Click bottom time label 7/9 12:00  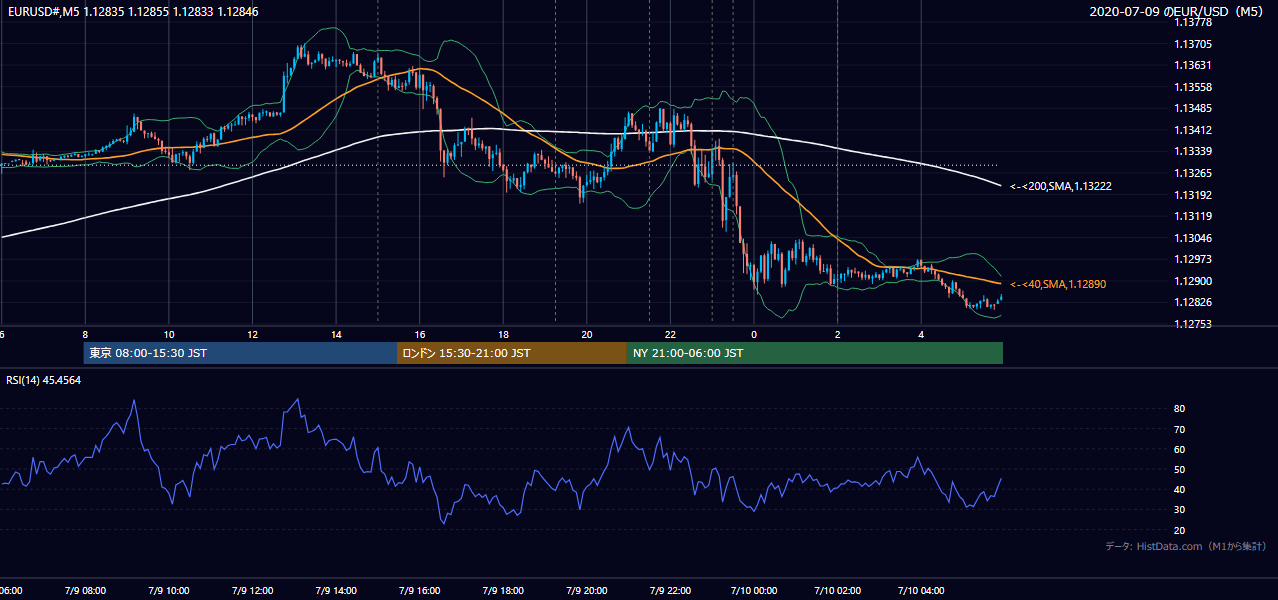[252, 591]
